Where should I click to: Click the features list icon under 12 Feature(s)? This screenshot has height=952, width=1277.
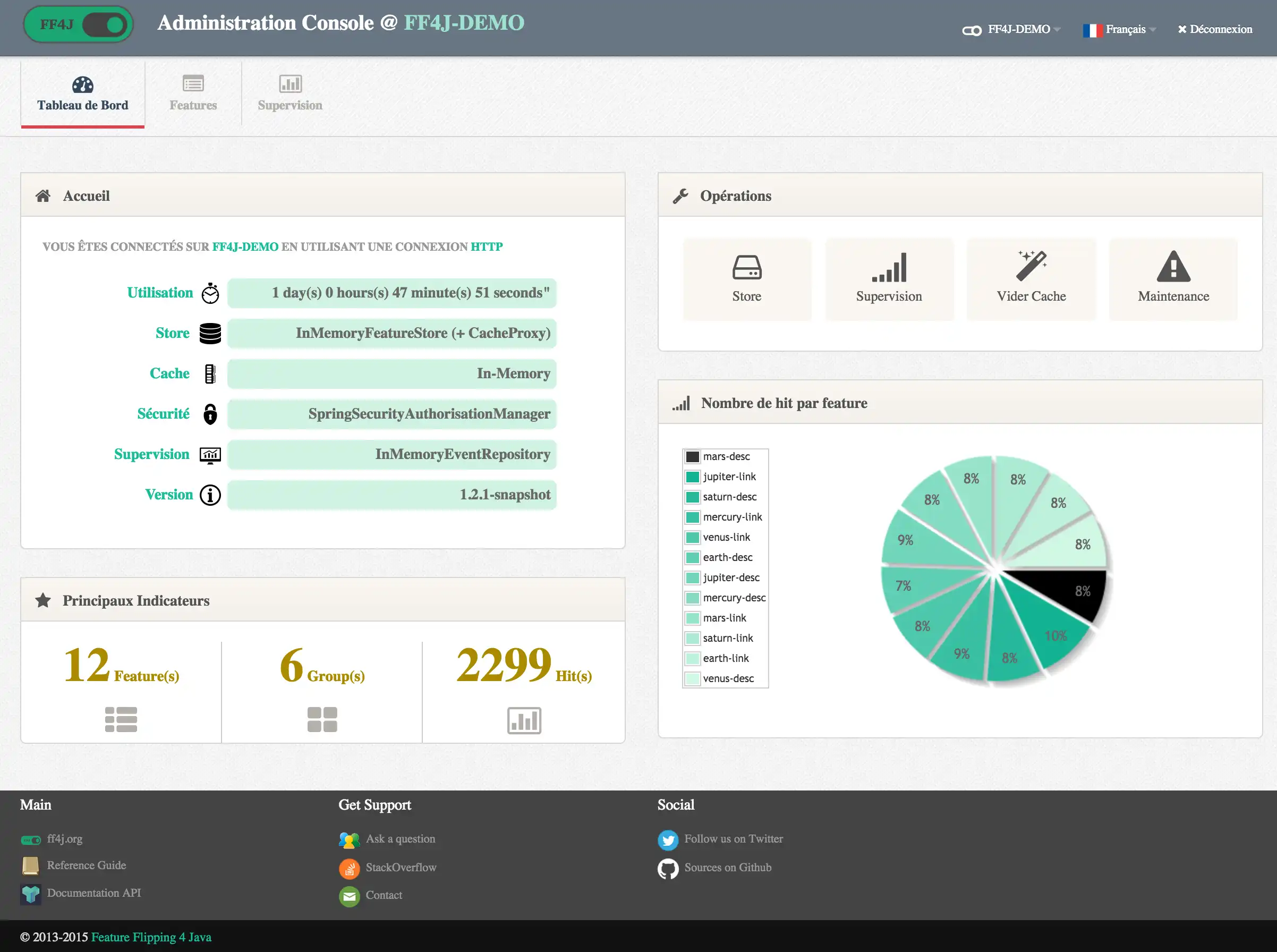[x=121, y=719]
